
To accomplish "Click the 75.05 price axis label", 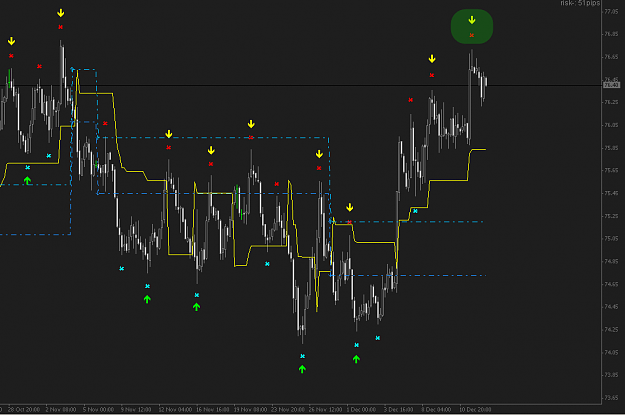I will 611,238.
